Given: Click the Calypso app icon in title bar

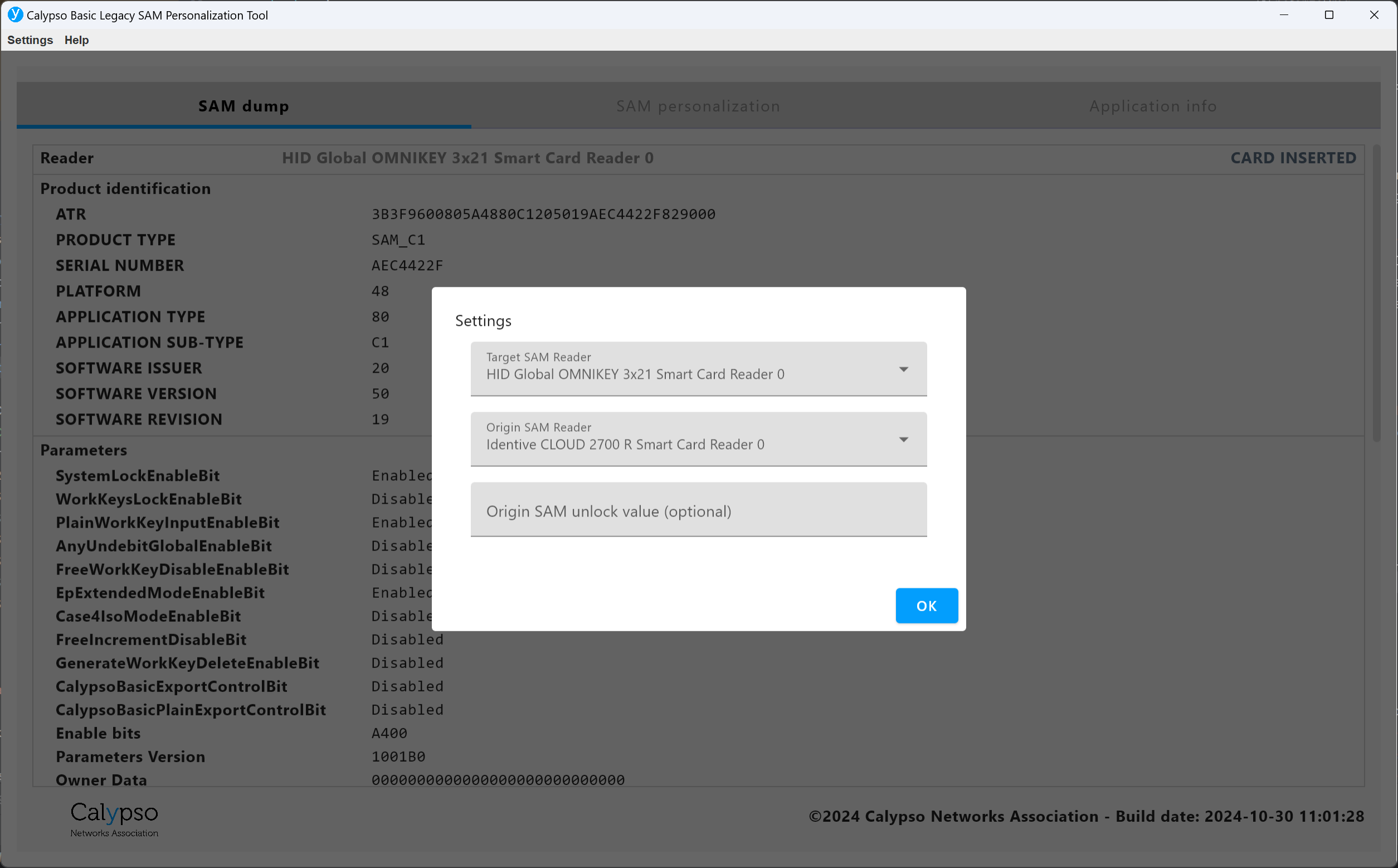Looking at the screenshot, I should 15,15.
